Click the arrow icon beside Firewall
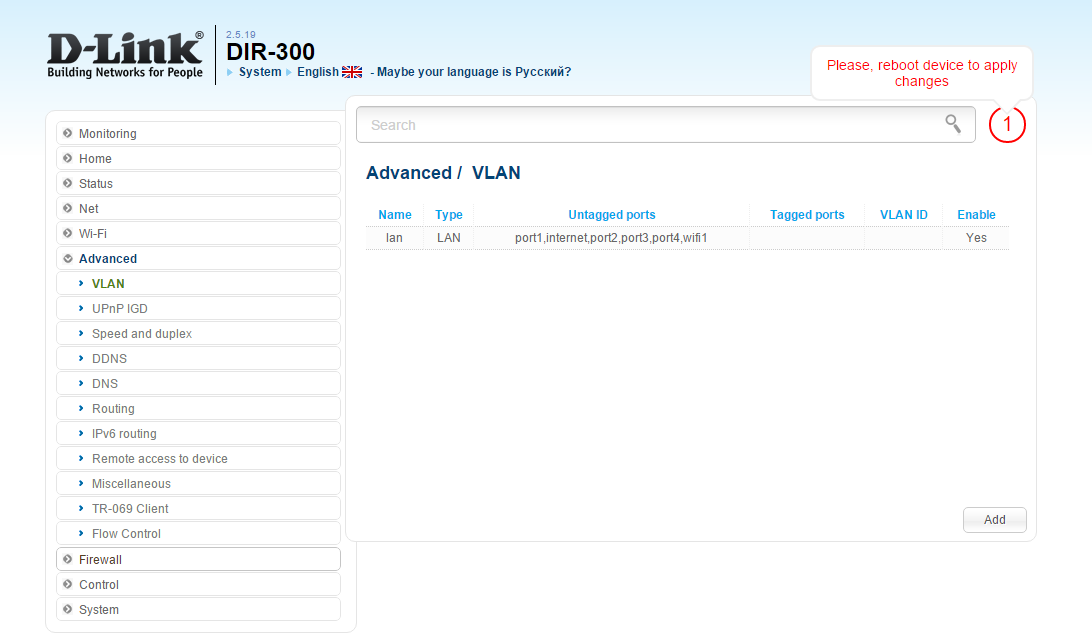Image resolution: width=1092 pixels, height=641 pixels. [68, 559]
